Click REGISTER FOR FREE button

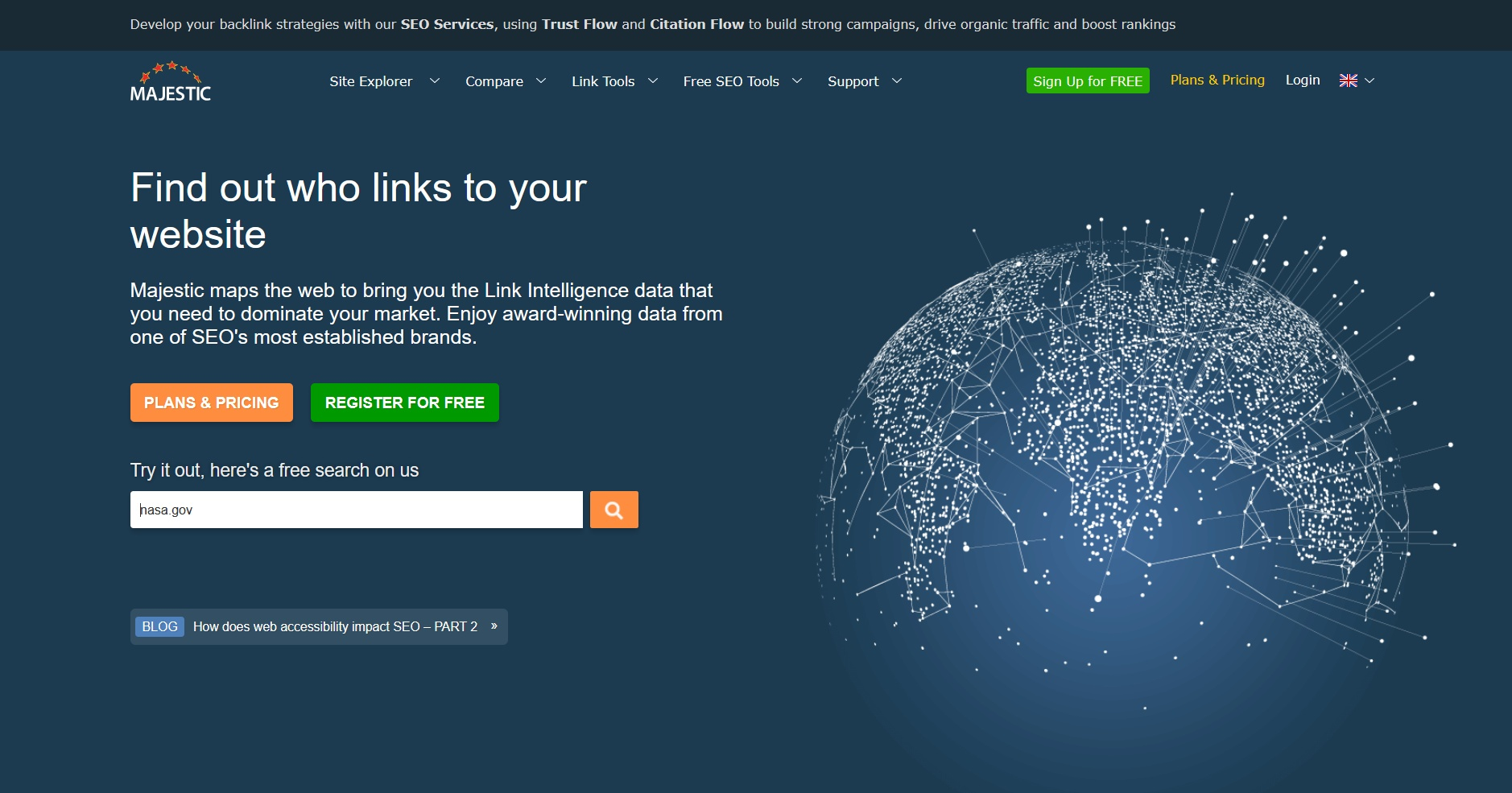tap(405, 403)
